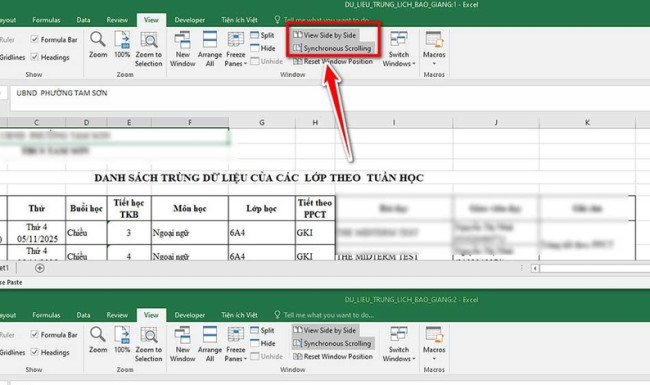Click the sheet title DANH SÁCH TRÙNG DỮ LIỆU

point(259,178)
